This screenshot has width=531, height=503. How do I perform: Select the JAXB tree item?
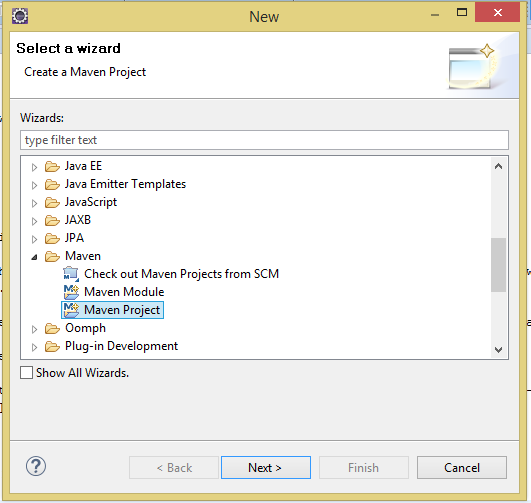(x=78, y=220)
